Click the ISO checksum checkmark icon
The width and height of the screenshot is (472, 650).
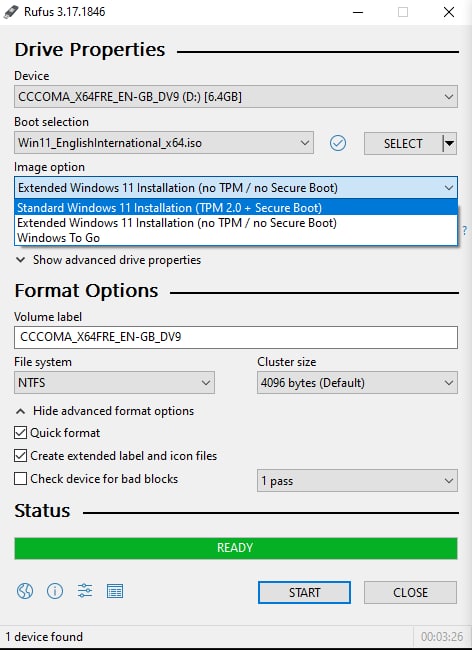coord(338,143)
